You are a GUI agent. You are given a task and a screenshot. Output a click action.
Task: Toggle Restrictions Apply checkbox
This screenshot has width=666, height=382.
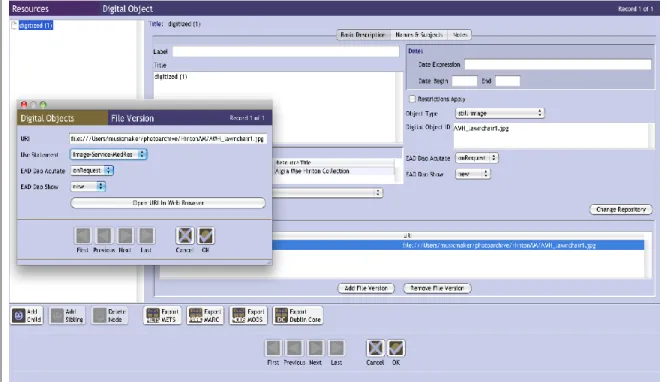pyautogui.click(x=412, y=99)
